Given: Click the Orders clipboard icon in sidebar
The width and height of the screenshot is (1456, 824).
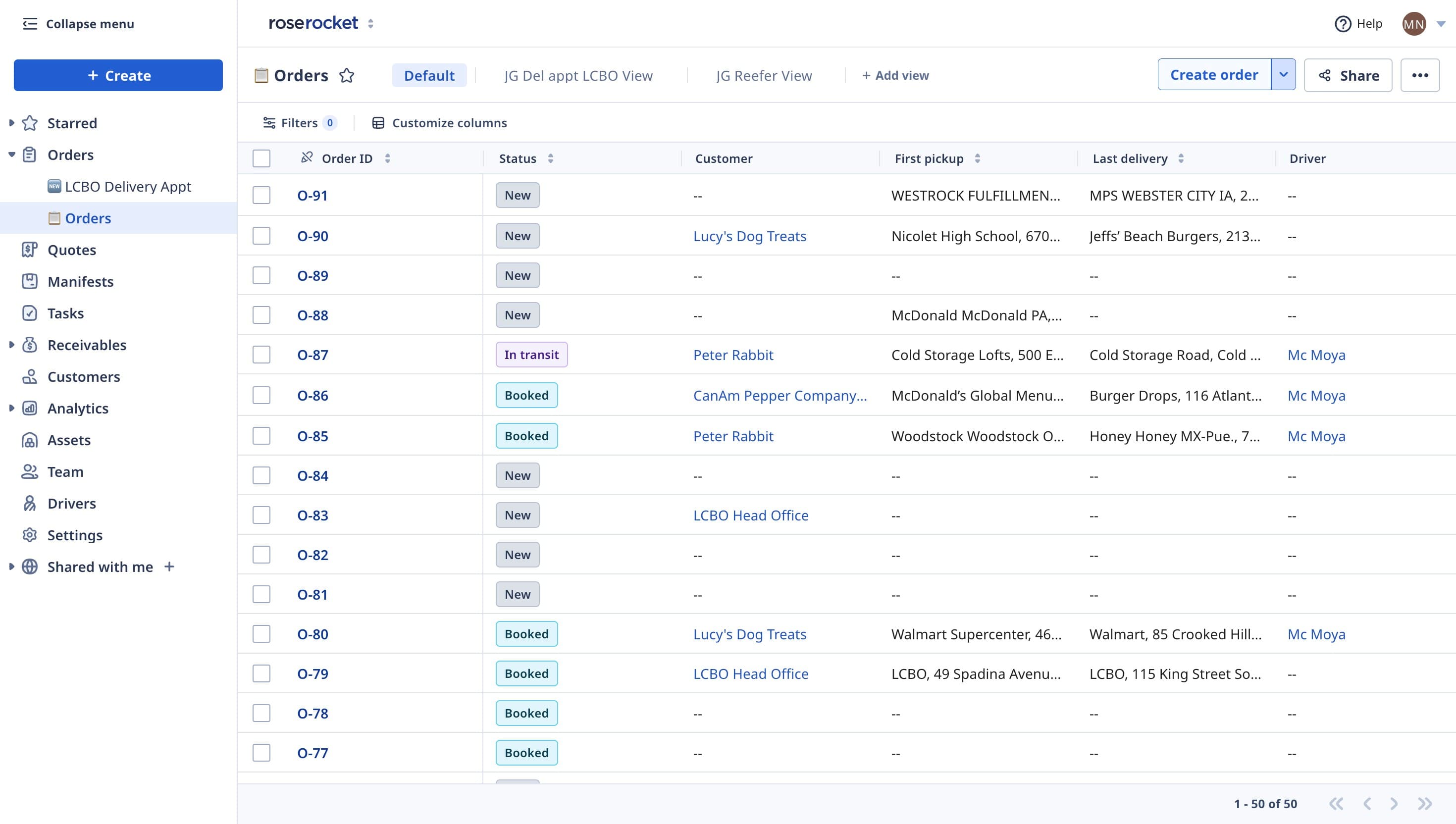Looking at the screenshot, I should (30, 154).
